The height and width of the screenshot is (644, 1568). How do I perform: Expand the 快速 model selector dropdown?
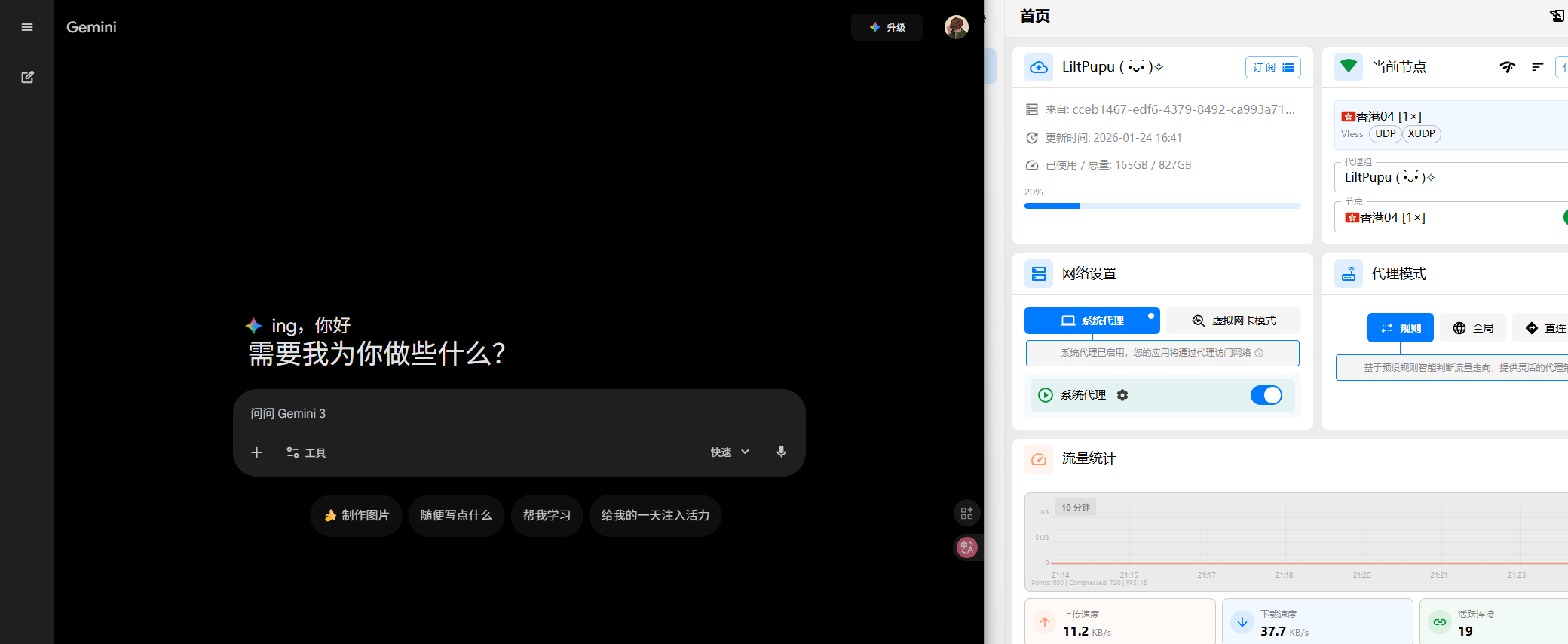730,452
